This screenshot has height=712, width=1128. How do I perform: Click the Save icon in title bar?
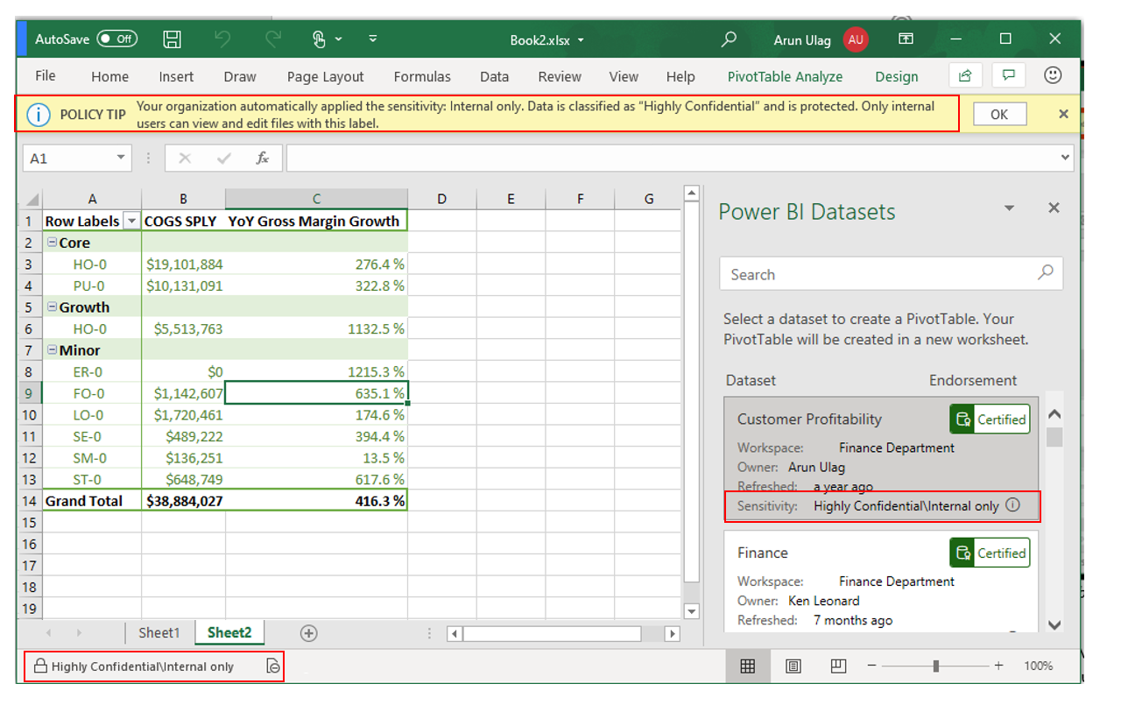click(x=172, y=39)
